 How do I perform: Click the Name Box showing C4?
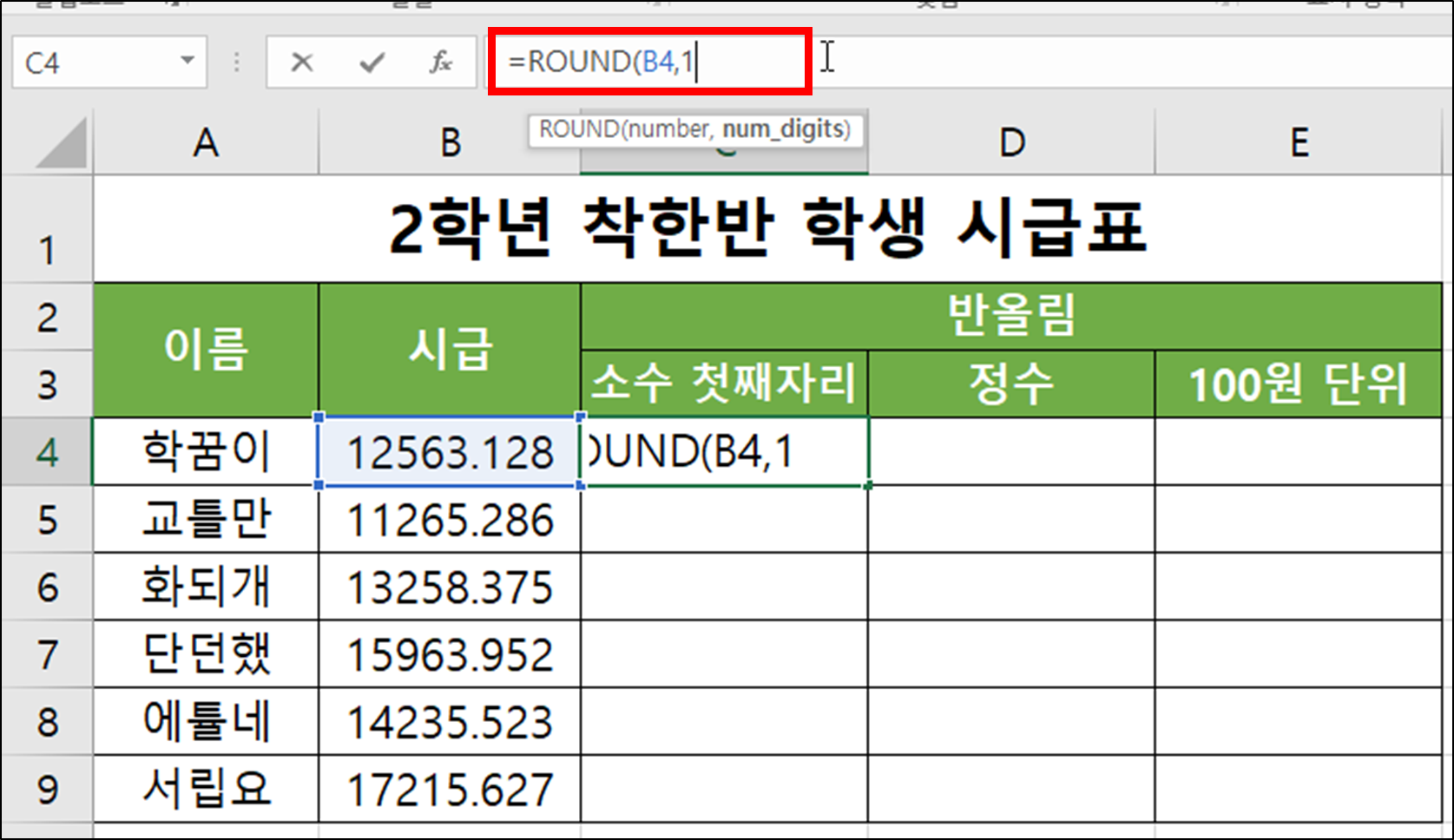click(95, 62)
